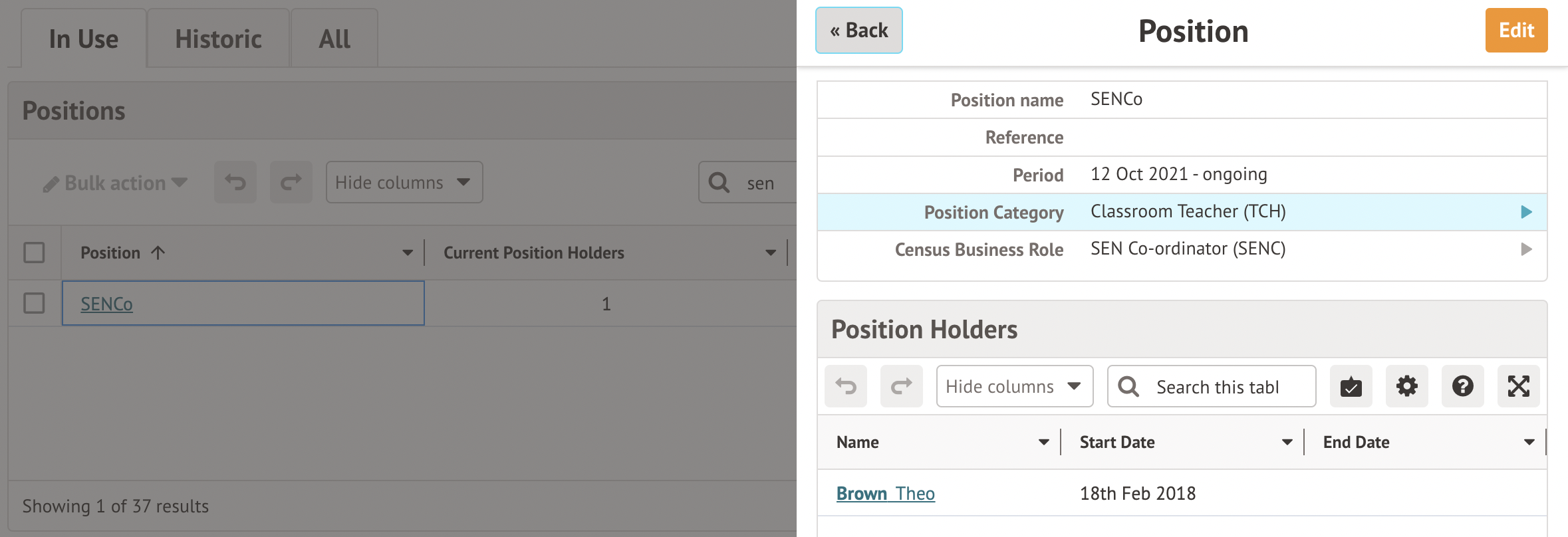Screen dimensions: 1568x537
Task: Click undo icon in Positions toolbar
Action: [235, 182]
